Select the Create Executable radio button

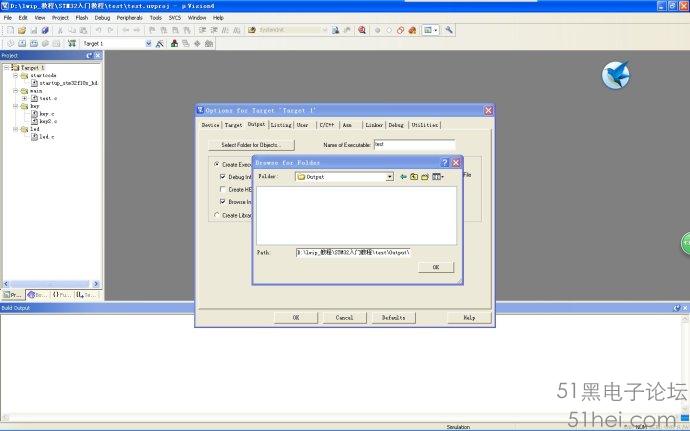click(x=217, y=164)
